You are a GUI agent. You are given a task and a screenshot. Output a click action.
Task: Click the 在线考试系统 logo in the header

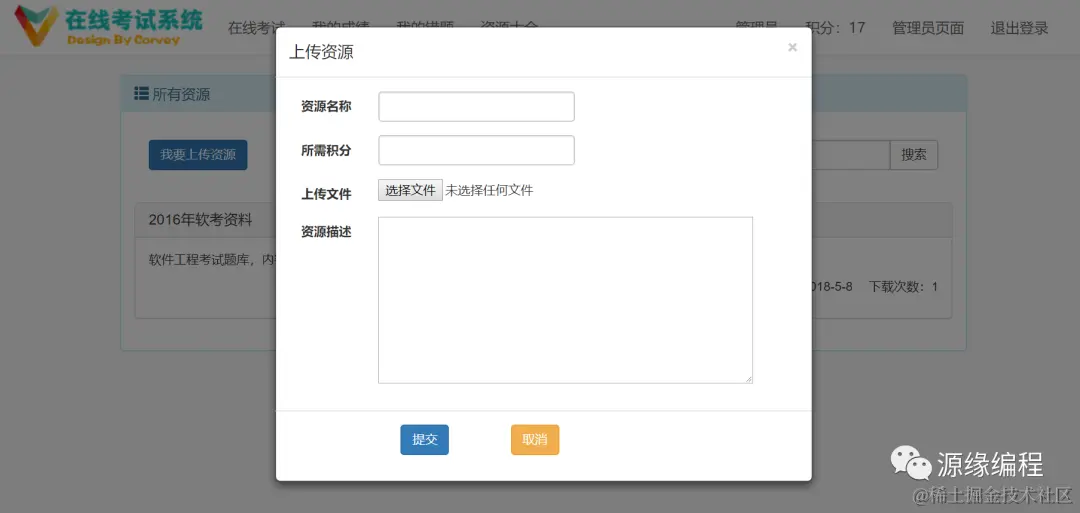pyautogui.click(x=109, y=26)
